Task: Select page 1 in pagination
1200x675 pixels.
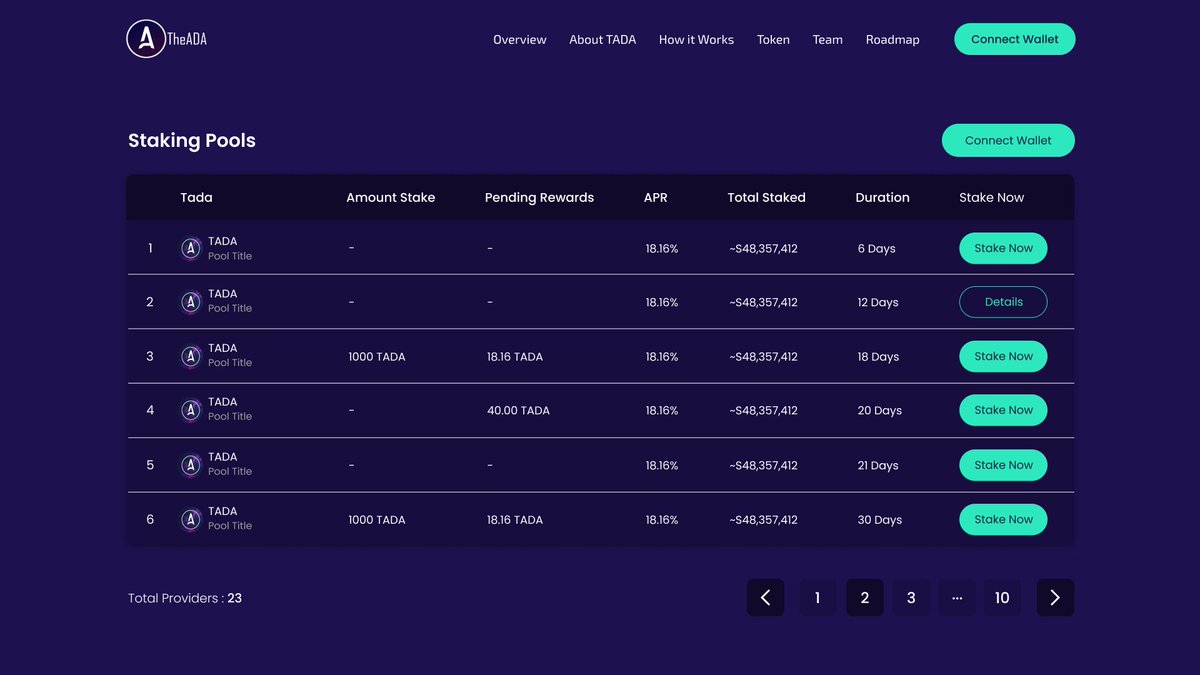Action: coord(818,598)
